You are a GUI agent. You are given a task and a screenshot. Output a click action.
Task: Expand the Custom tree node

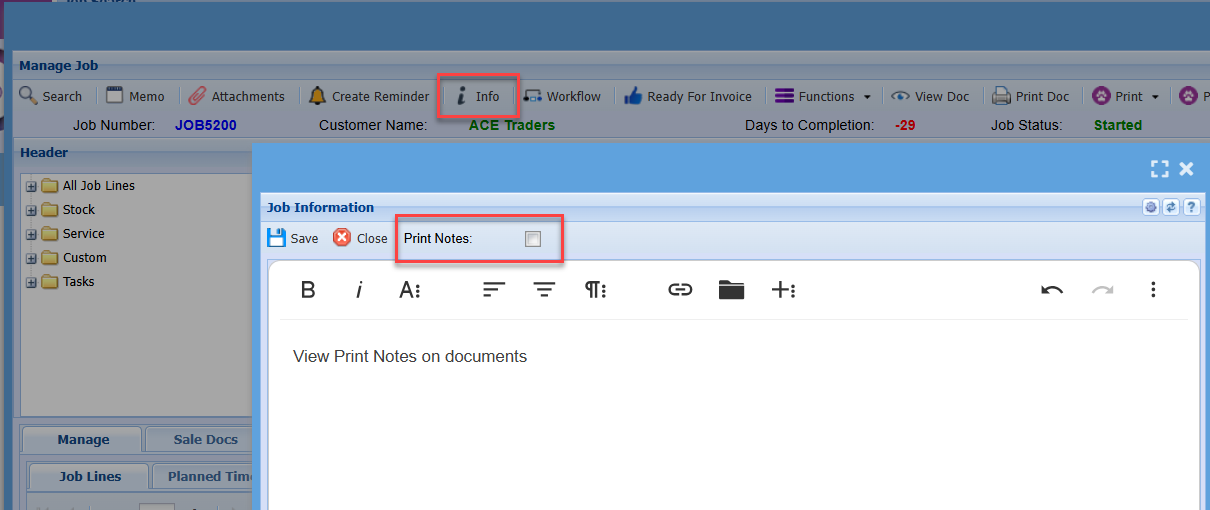[x=31, y=257]
